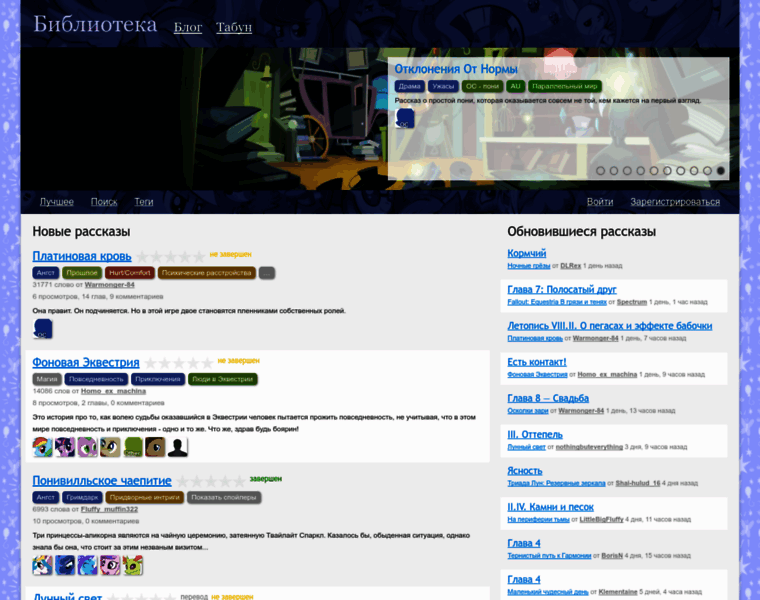
Task: Click the tan pony with blue eyes icon
Action: pos(110,447)
